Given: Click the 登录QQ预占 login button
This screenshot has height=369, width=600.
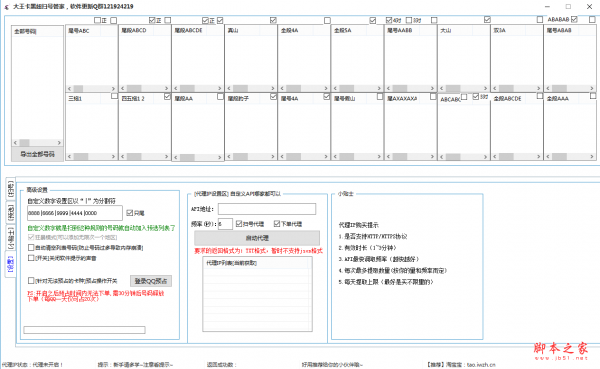Looking at the screenshot, I should coord(151,281).
